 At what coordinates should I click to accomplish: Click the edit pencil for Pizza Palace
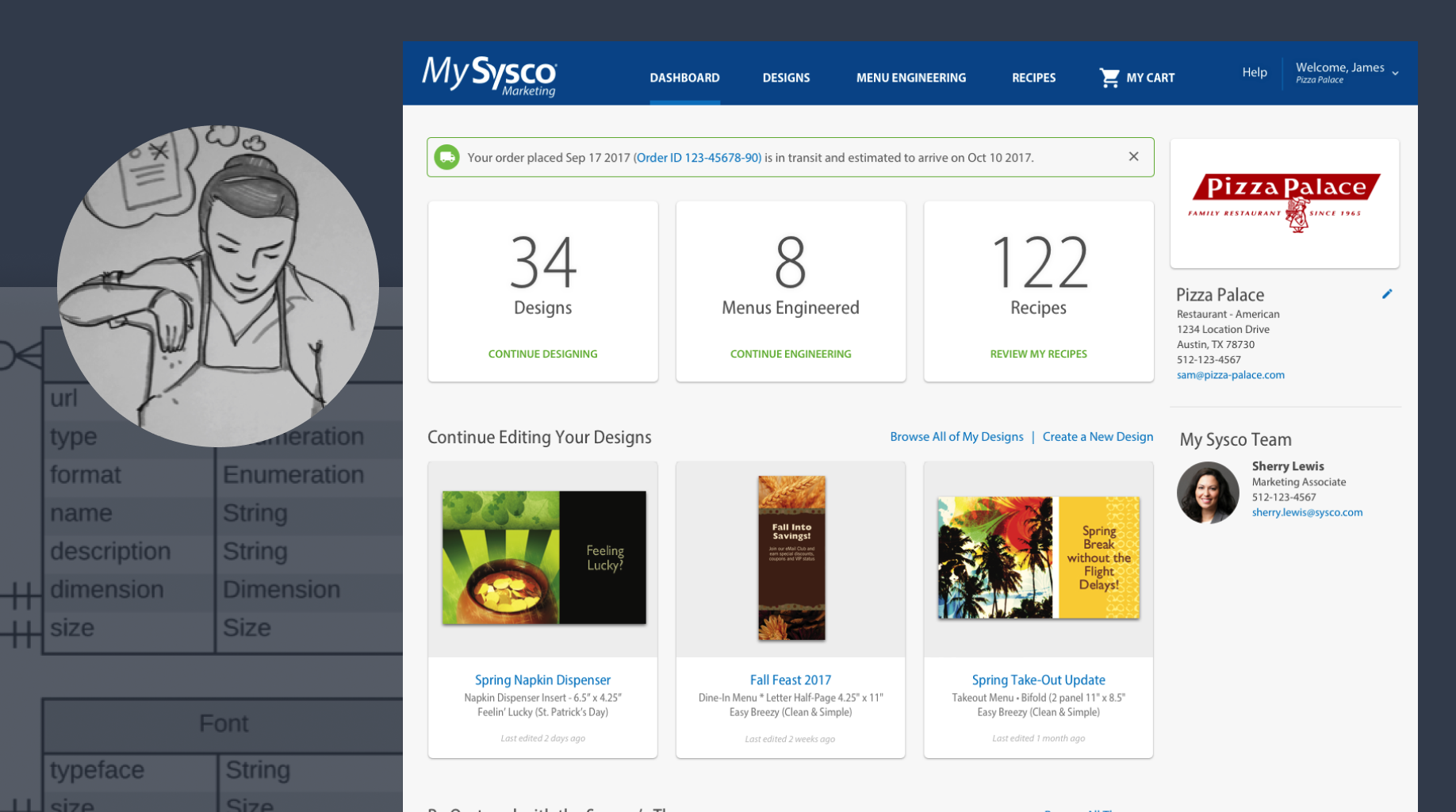tap(1387, 294)
